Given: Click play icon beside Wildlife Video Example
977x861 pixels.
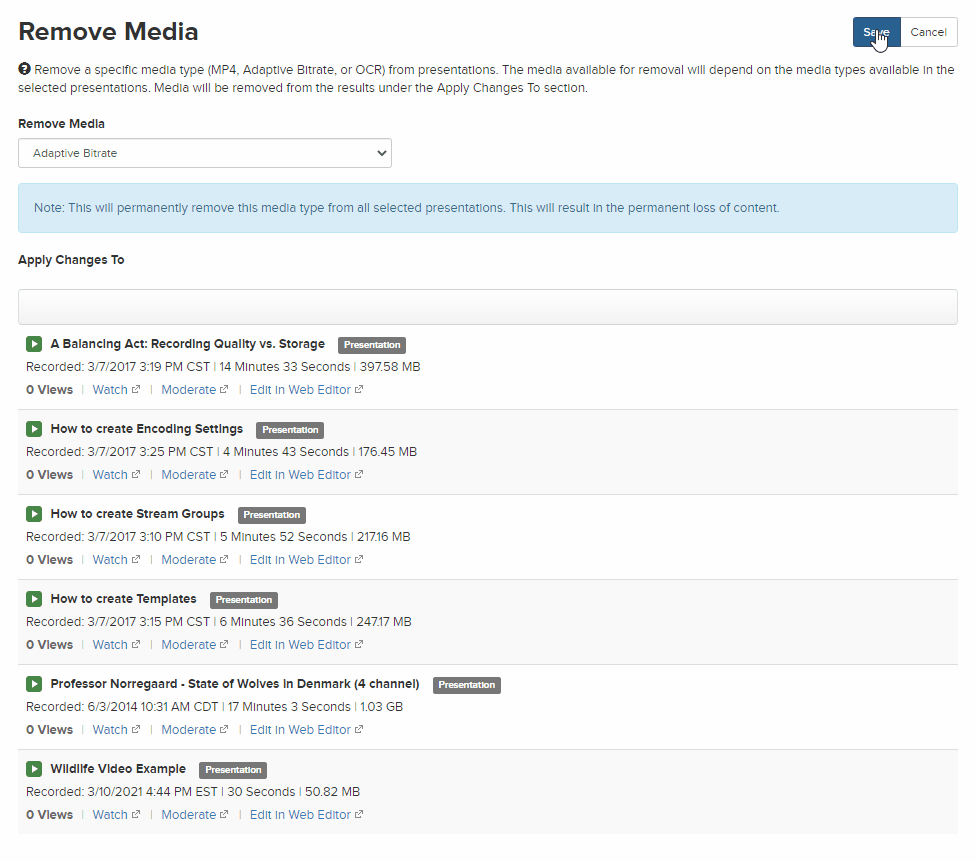Looking at the screenshot, I should (x=34, y=769).
